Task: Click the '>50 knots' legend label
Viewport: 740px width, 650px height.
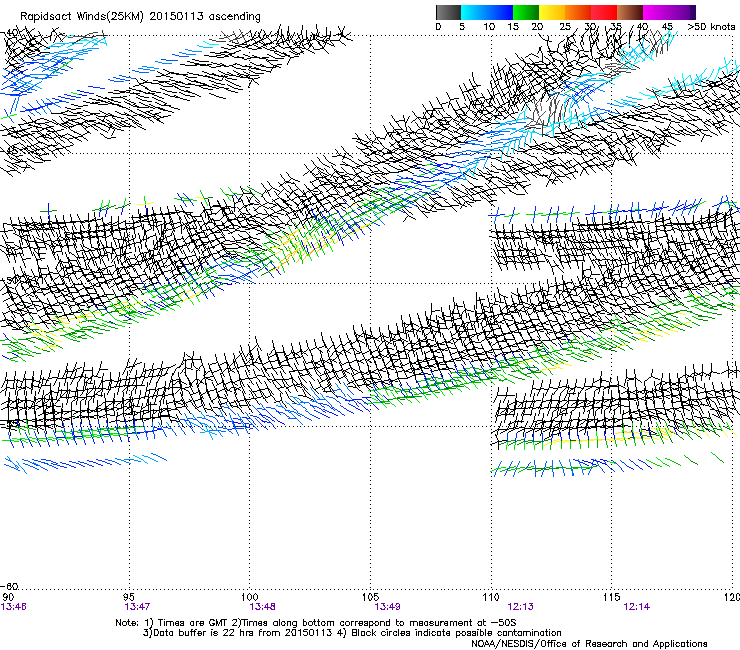Action: click(x=711, y=27)
